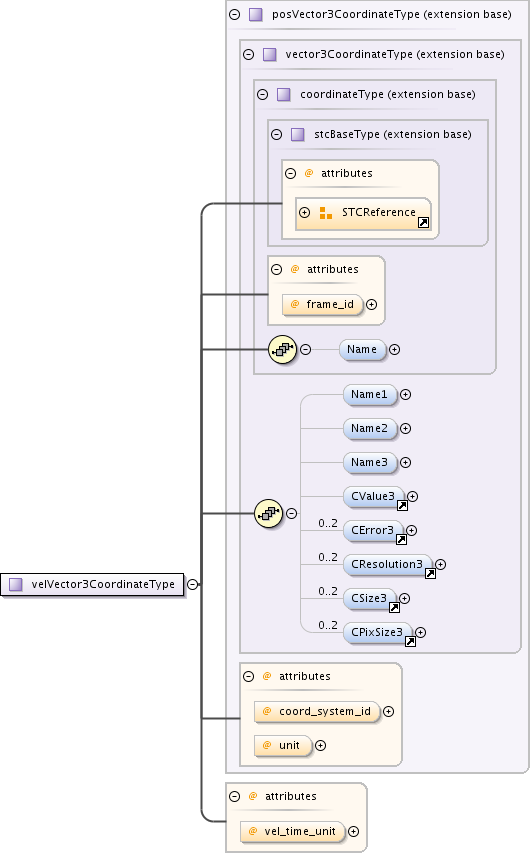Expand the CSize3 element
This screenshot has height=854, width=531.
[x=405, y=599]
